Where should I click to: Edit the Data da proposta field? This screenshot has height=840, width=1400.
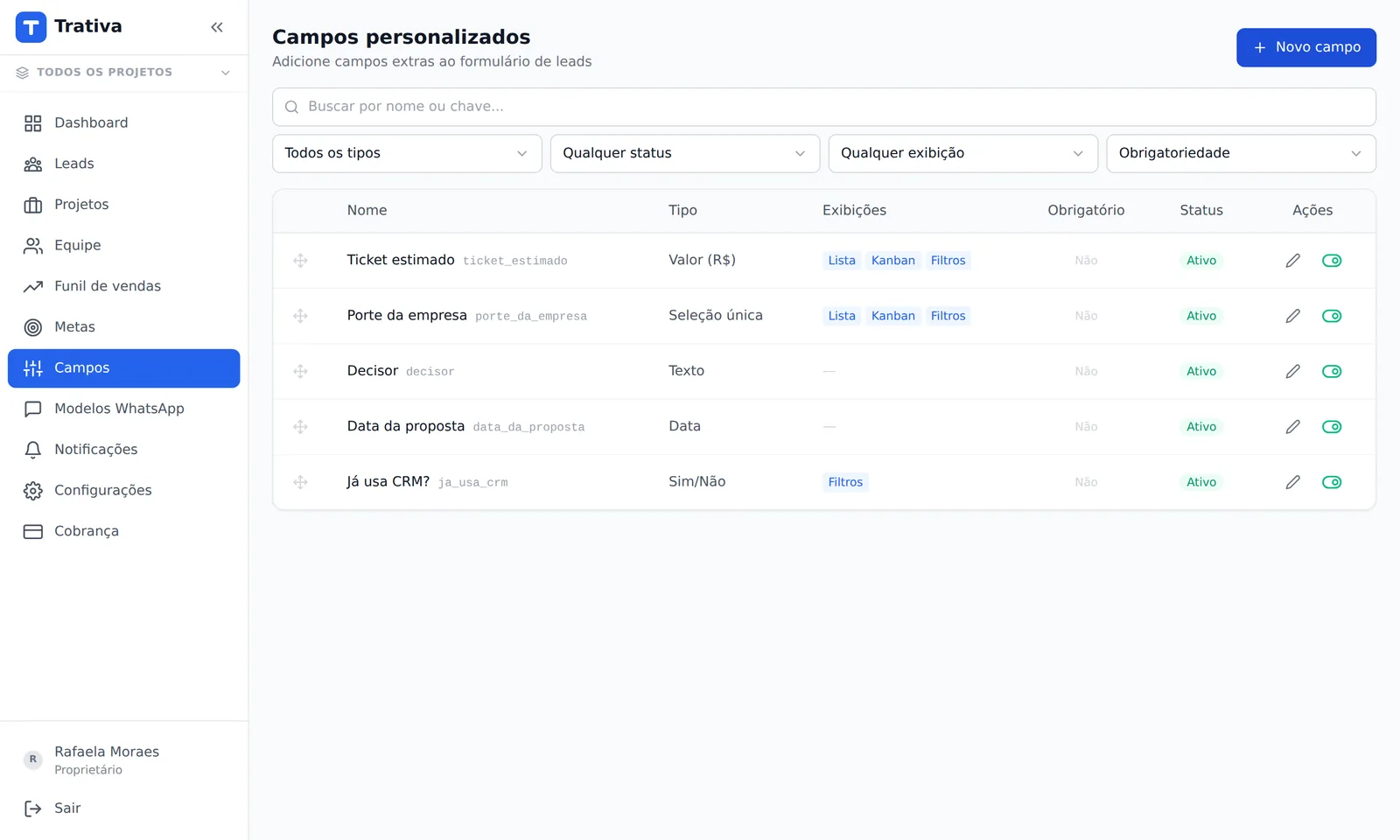(1292, 427)
